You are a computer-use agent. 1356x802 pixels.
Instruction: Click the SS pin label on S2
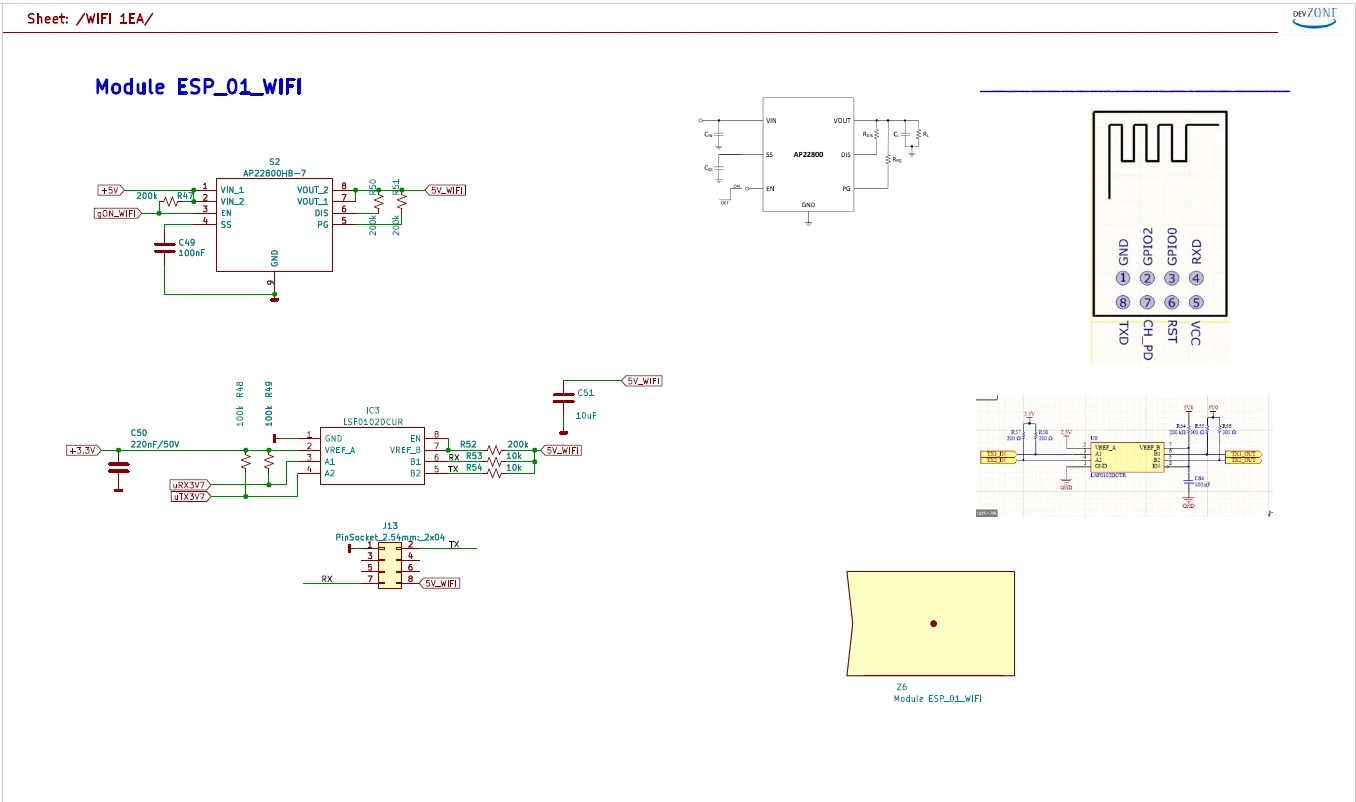[x=226, y=225]
